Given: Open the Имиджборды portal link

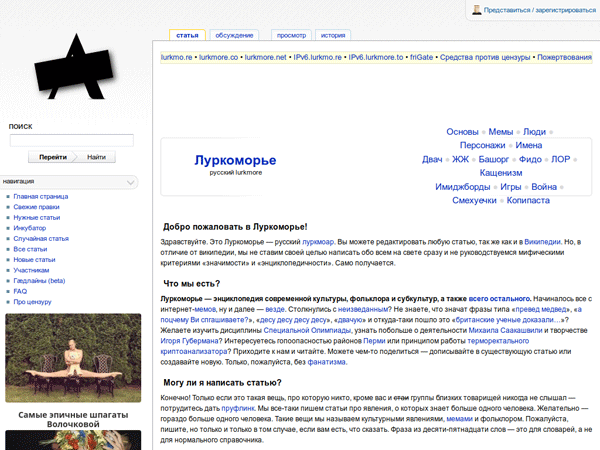Looking at the screenshot, I should coord(463,187).
